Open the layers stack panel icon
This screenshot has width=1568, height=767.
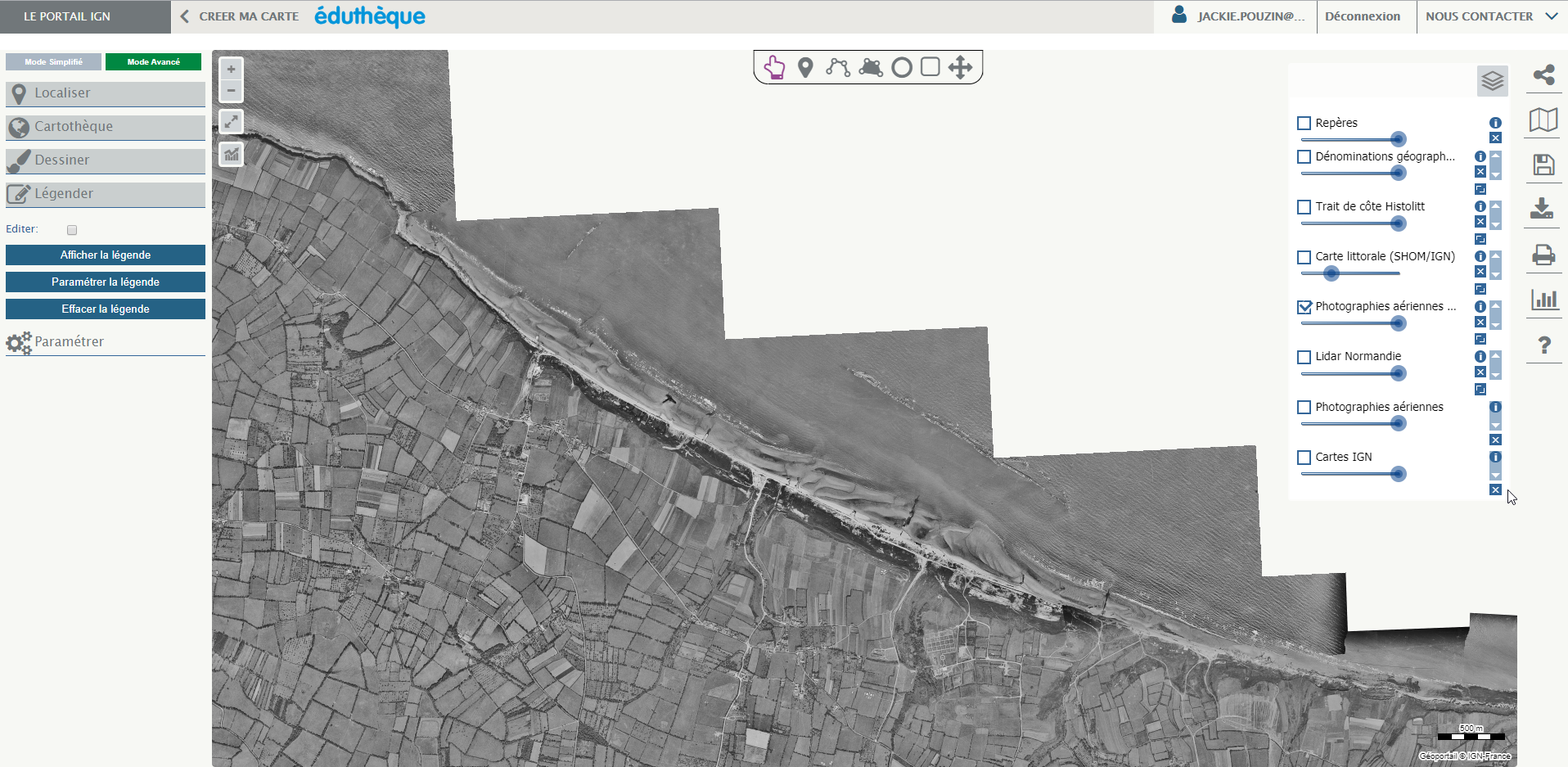(1492, 80)
